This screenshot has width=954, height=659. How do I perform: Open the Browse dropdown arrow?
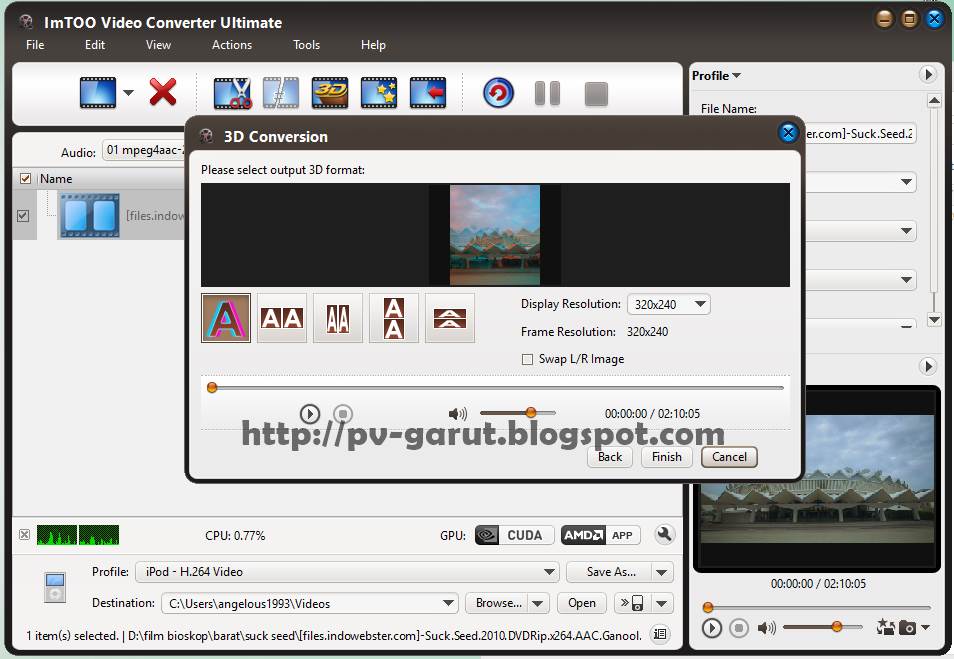538,603
